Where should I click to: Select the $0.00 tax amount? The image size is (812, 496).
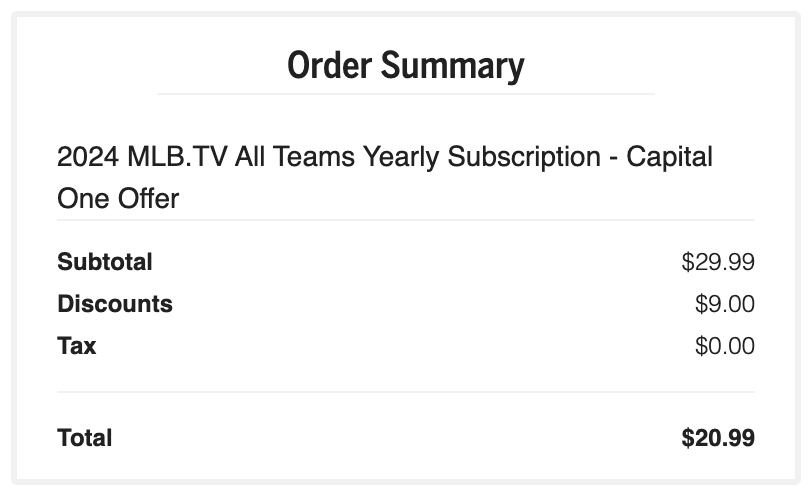(724, 346)
